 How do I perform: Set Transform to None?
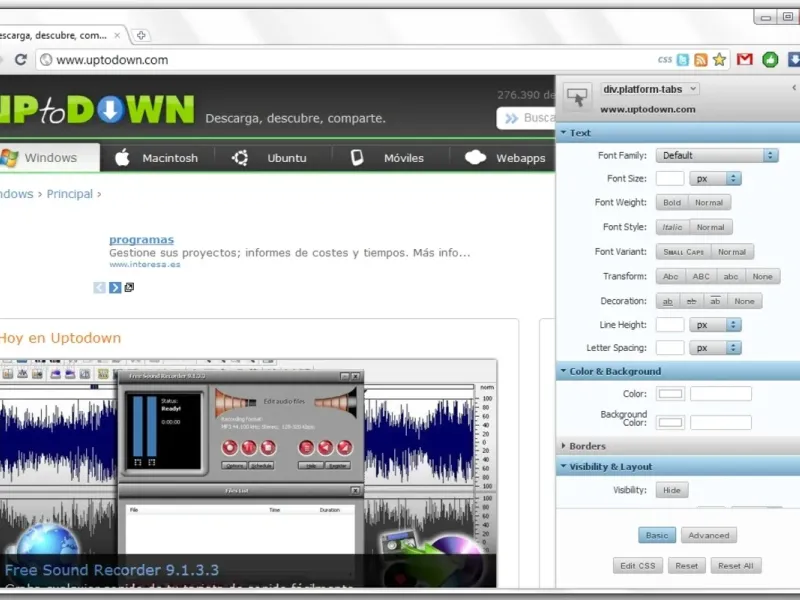point(763,277)
